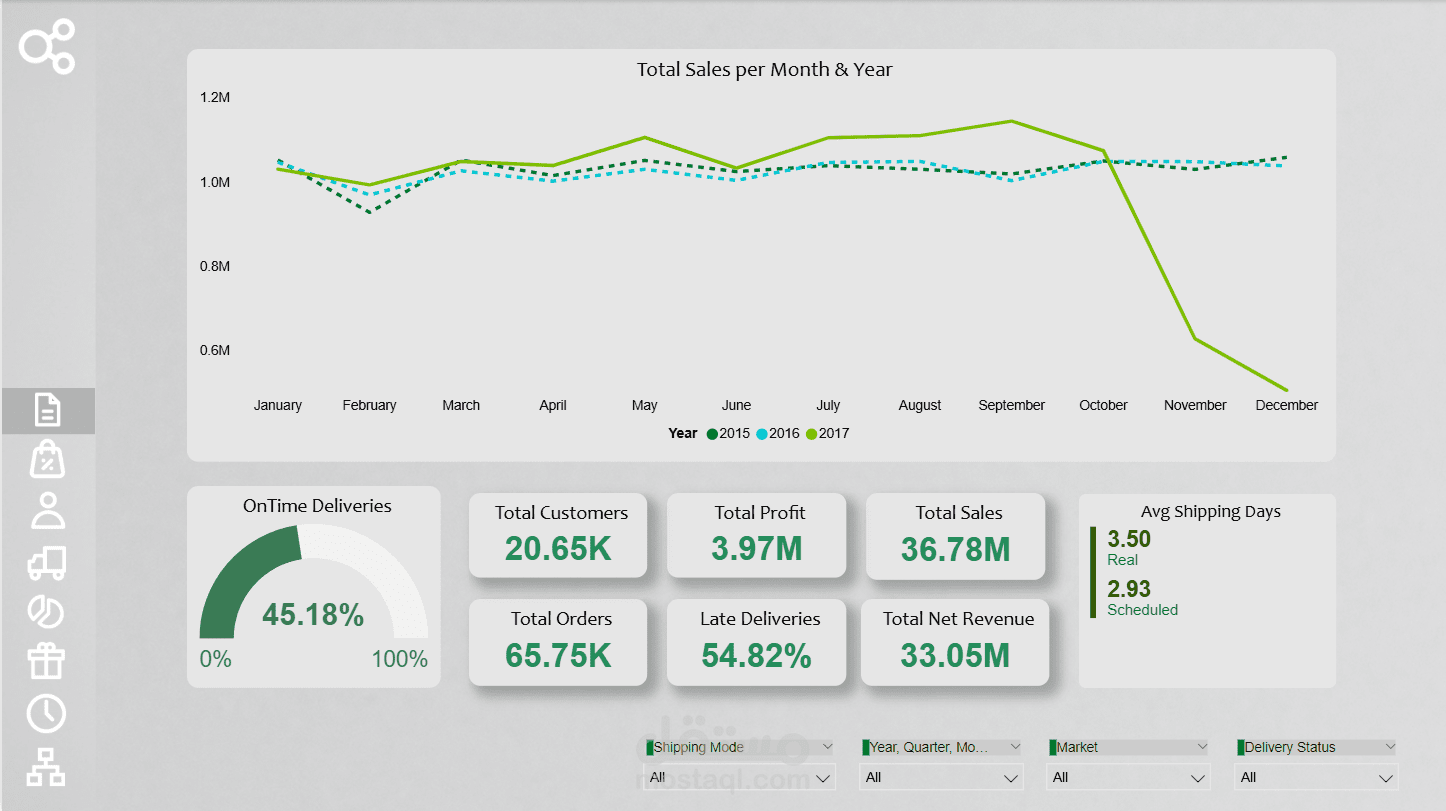Click the OnTime Deliveries gauge arc
1446x811 pixels.
point(313,582)
